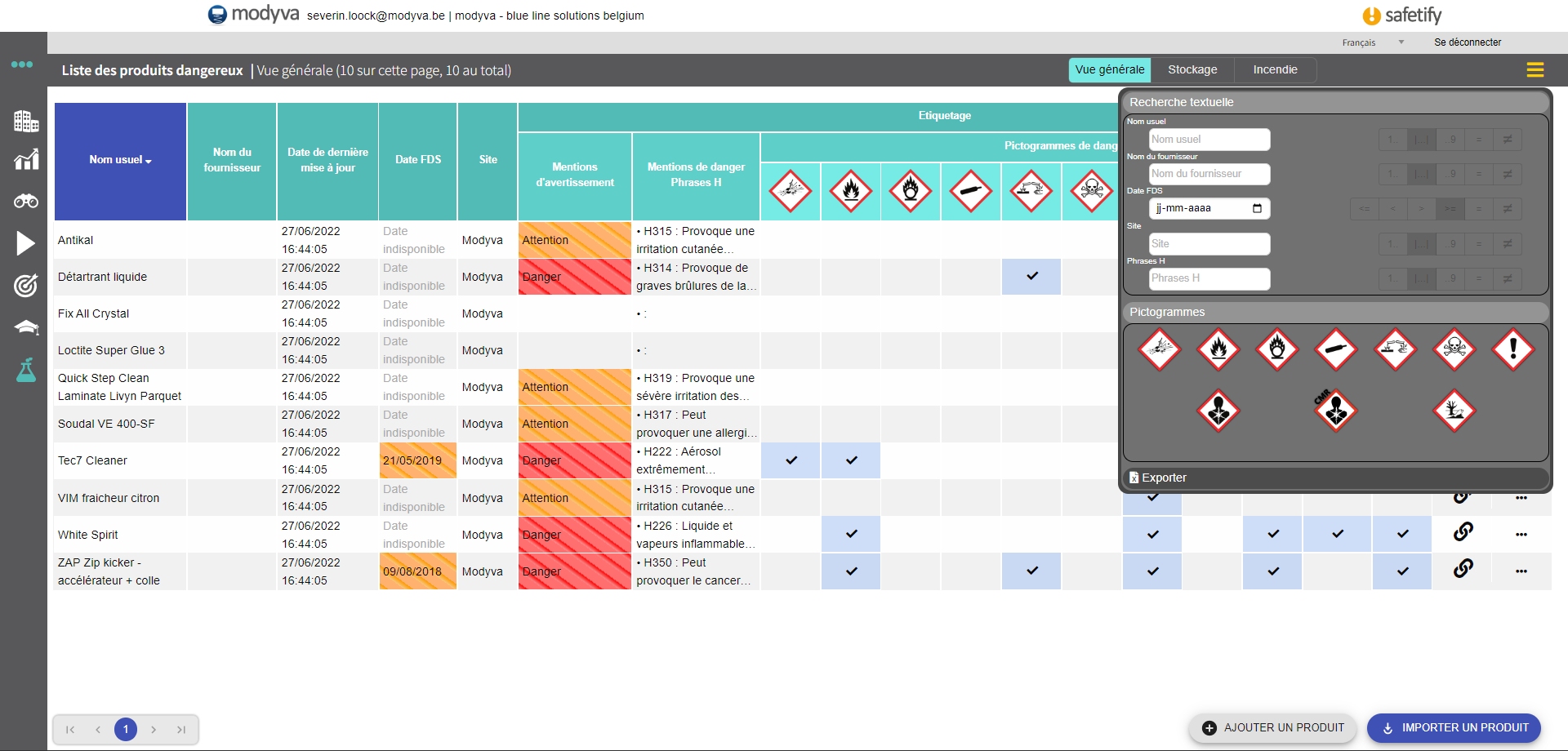Click Se déconnecter to log out
This screenshot has width=1568, height=751.
tap(1468, 42)
